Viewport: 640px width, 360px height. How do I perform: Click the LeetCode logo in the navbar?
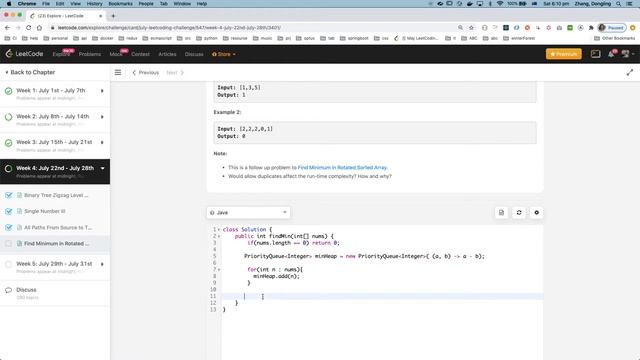point(24,54)
